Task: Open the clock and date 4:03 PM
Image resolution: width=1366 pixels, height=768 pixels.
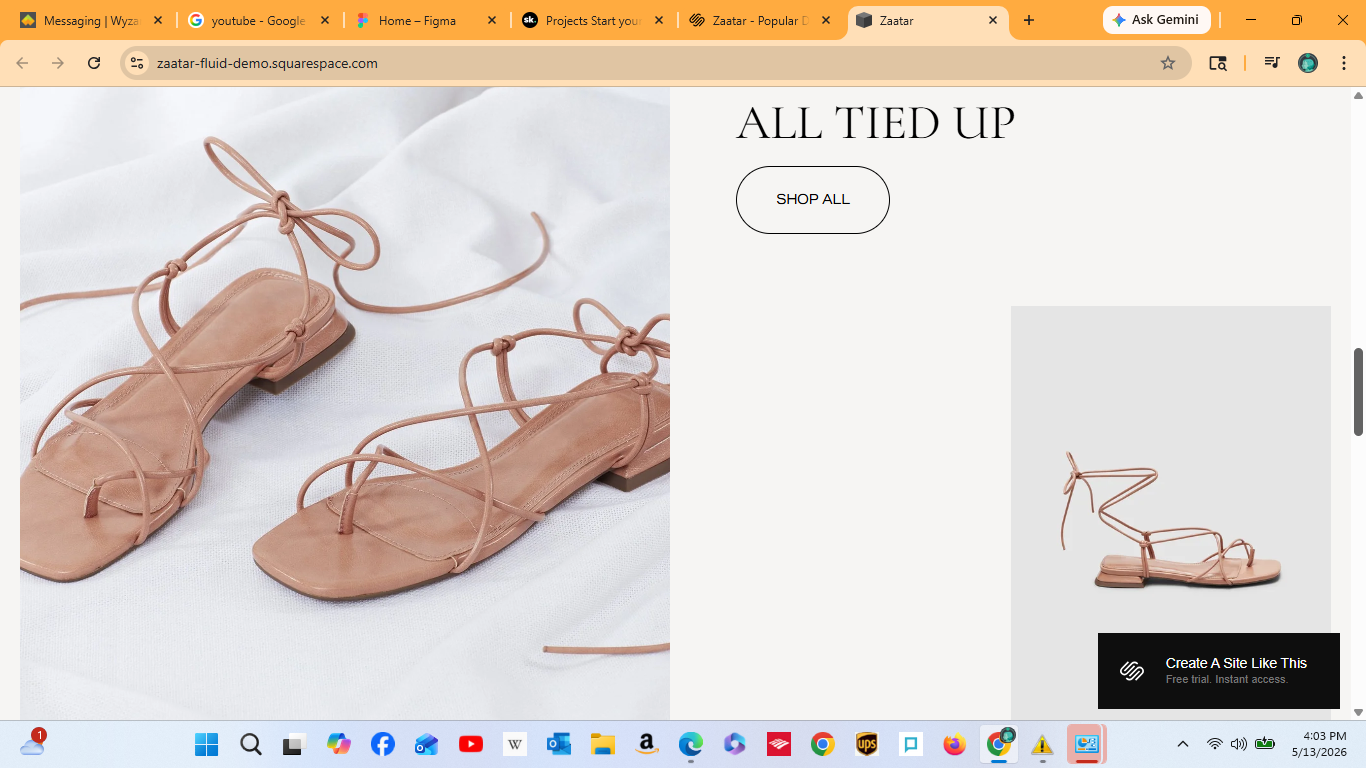Action: pyautogui.click(x=1319, y=743)
